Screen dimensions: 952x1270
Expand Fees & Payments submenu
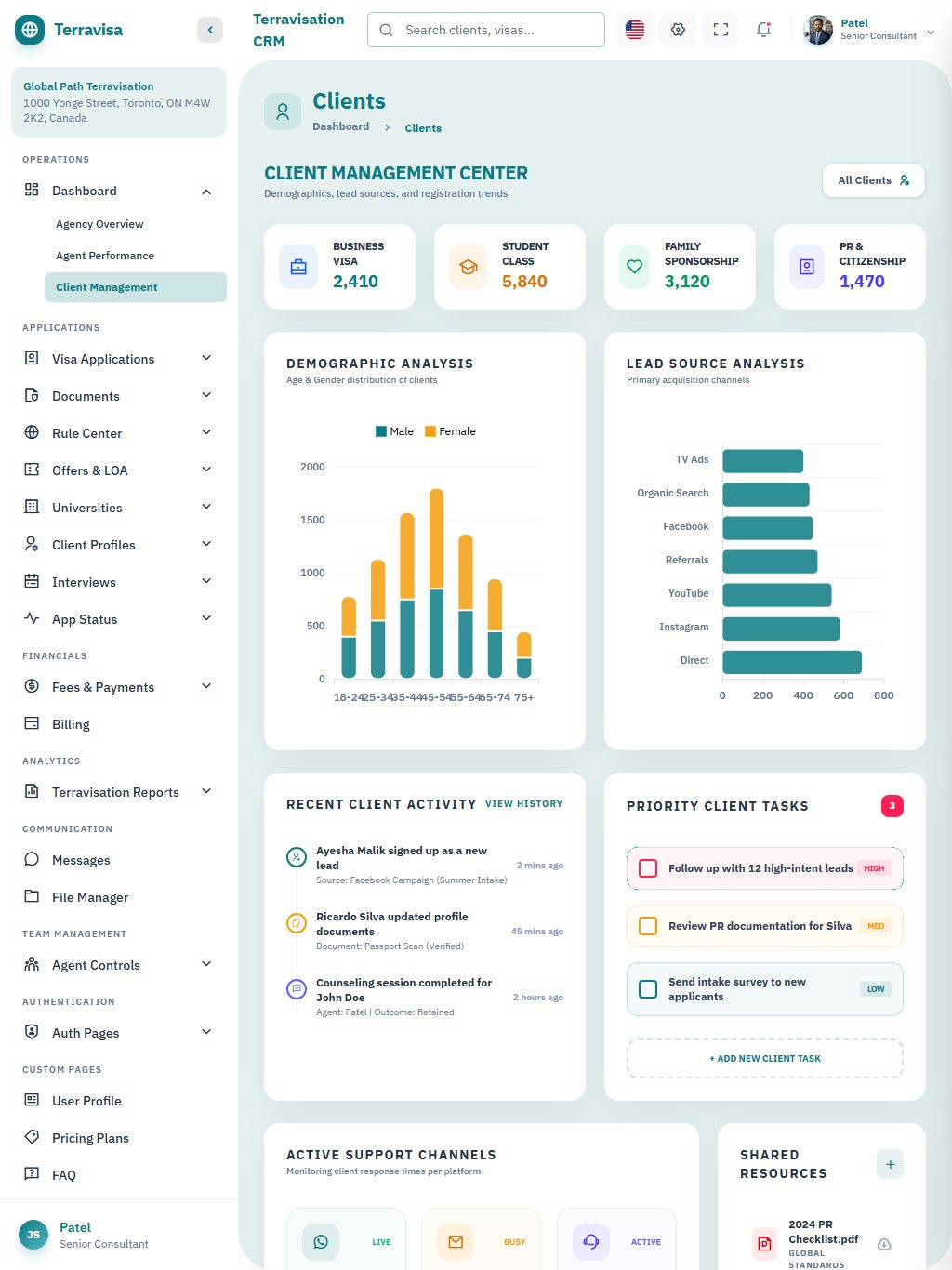click(x=206, y=687)
